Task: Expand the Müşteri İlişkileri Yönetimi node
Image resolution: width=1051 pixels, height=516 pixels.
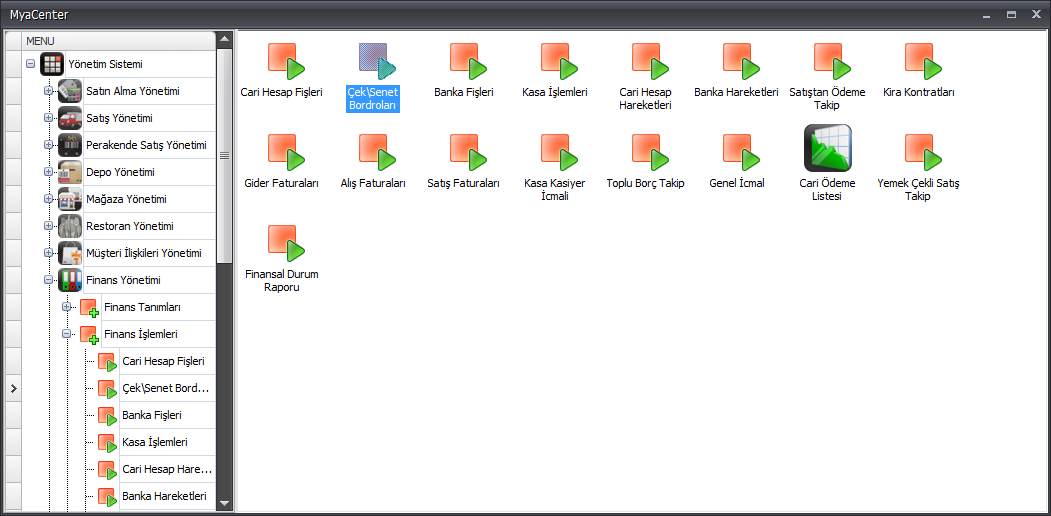Action: (48, 253)
